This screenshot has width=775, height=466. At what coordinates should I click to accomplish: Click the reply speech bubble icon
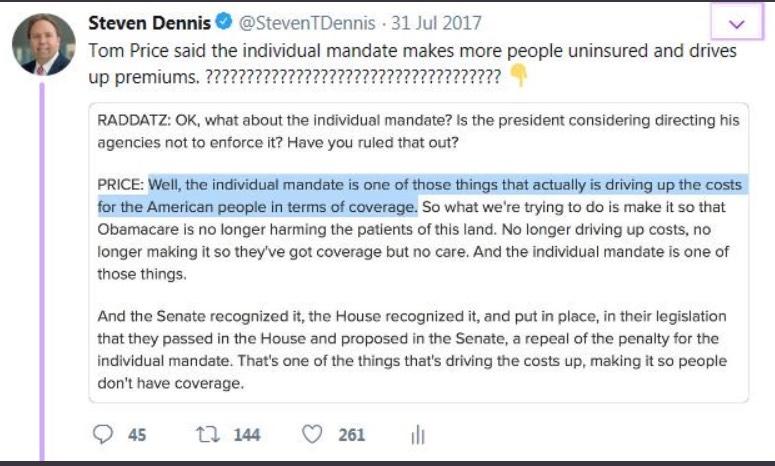(104, 435)
